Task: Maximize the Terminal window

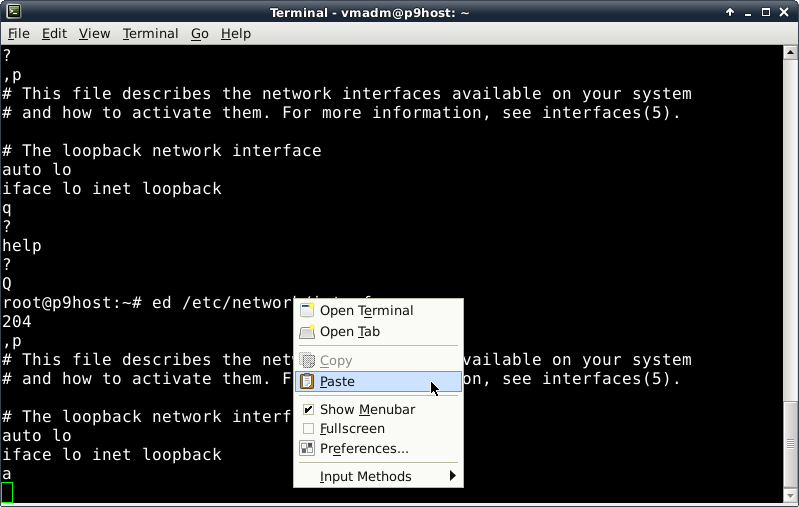Action: tap(765, 12)
